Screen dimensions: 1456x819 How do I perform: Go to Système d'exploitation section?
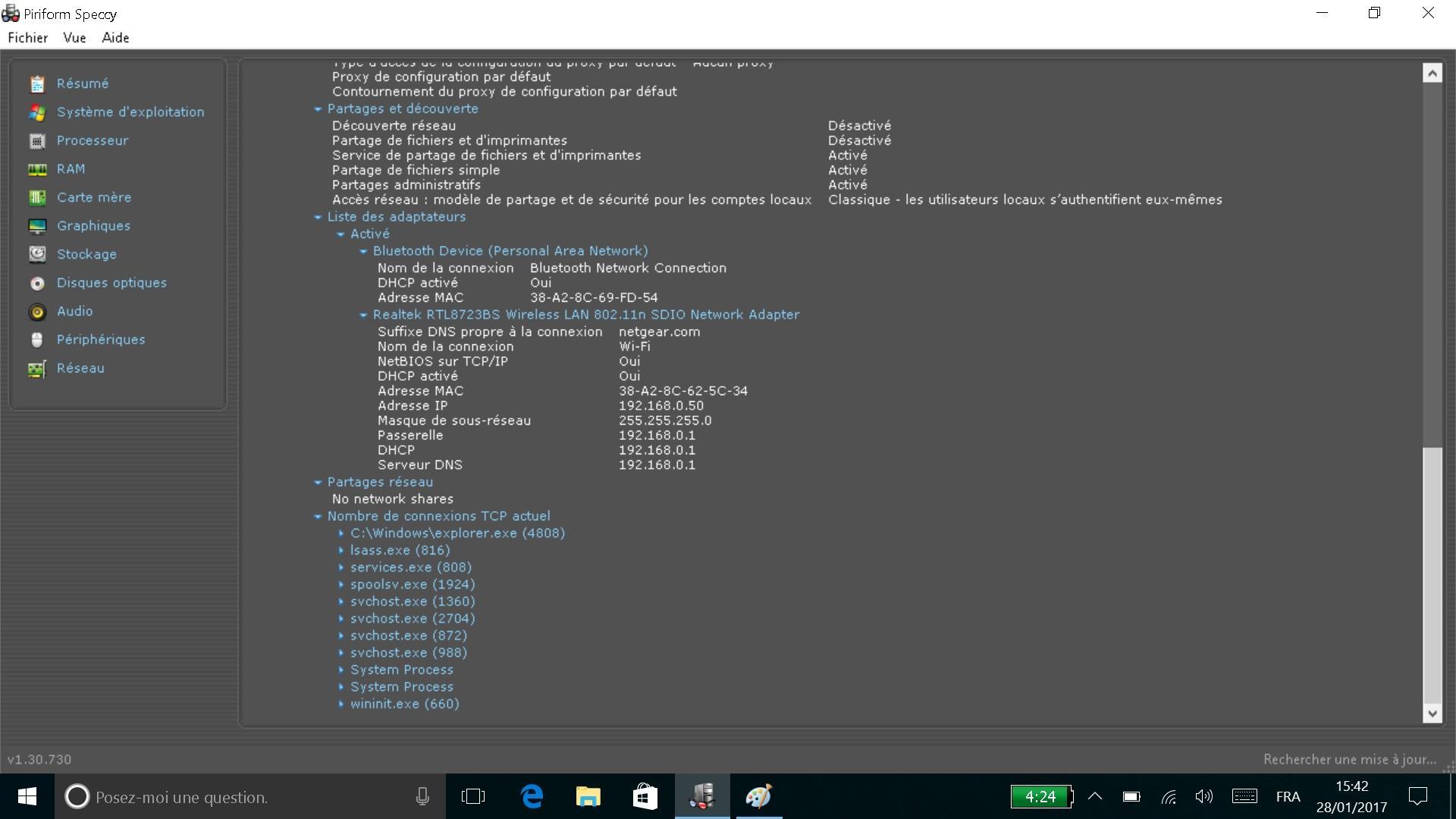pos(130,112)
